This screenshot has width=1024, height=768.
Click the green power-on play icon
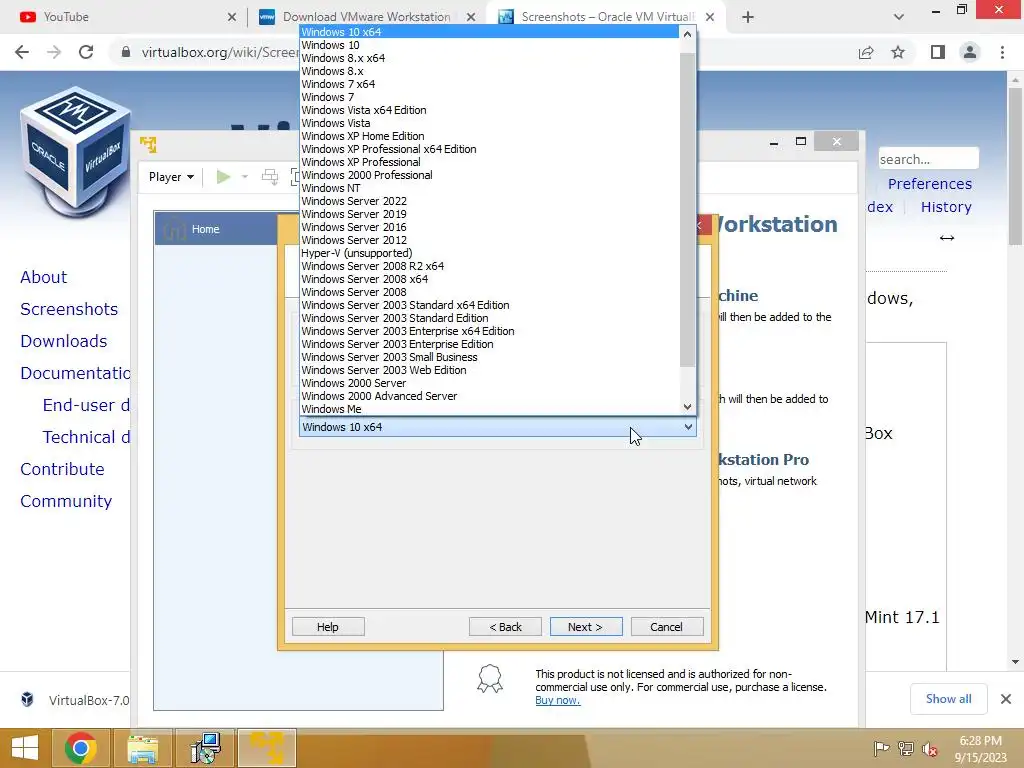tap(223, 177)
